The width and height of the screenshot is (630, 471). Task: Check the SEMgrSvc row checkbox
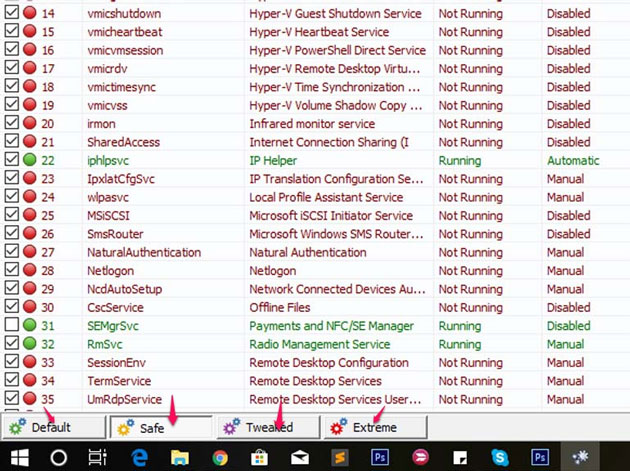(x=12, y=325)
